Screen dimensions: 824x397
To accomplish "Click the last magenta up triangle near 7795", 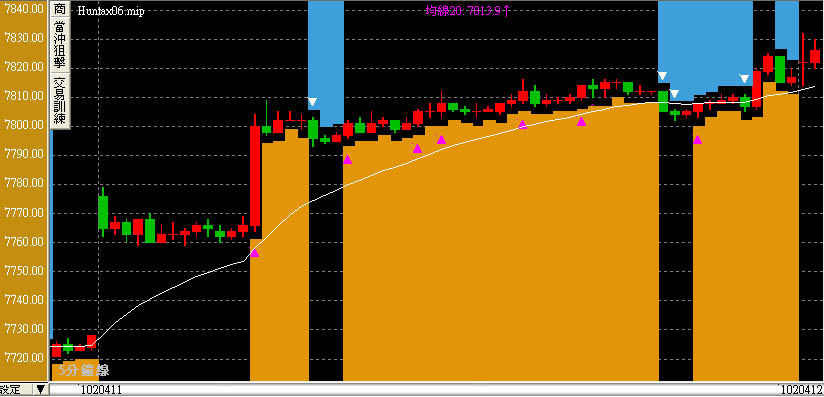I will point(697,139).
